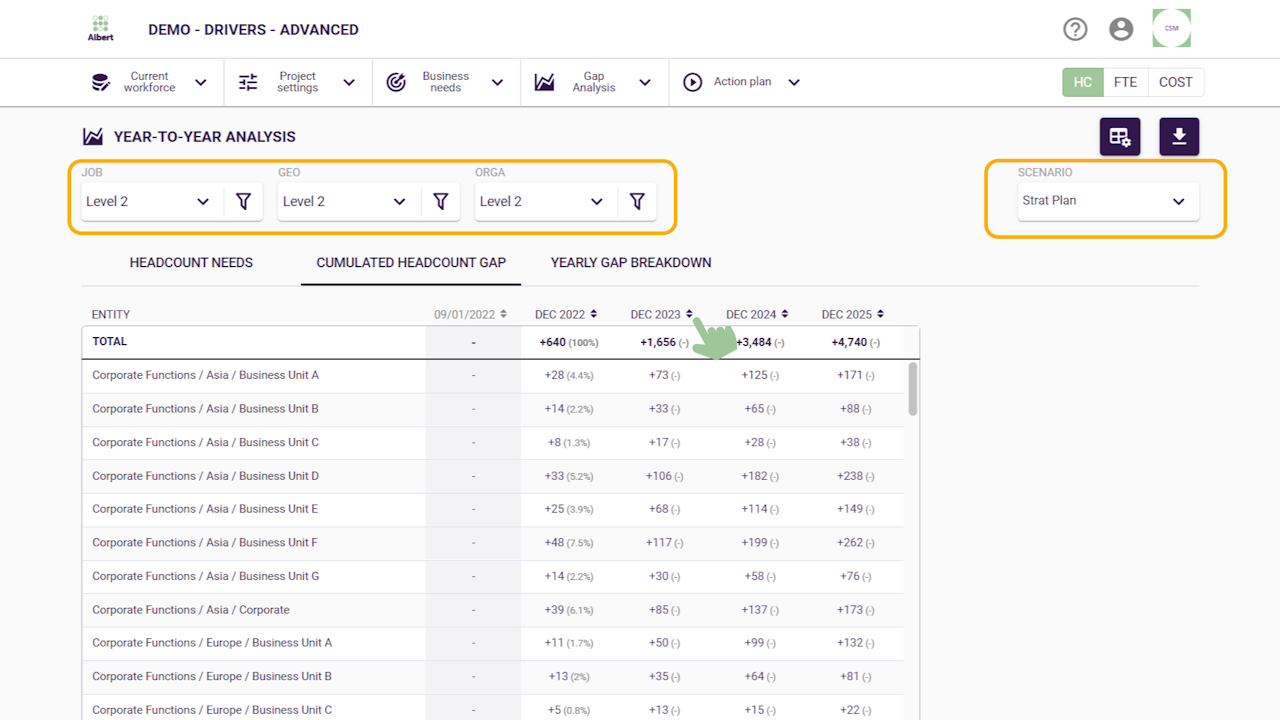The width and height of the screenshot is (1280, 720).
Task: Open the Yearly Gap Breakdown tab
Action: [x=631, y=263]
